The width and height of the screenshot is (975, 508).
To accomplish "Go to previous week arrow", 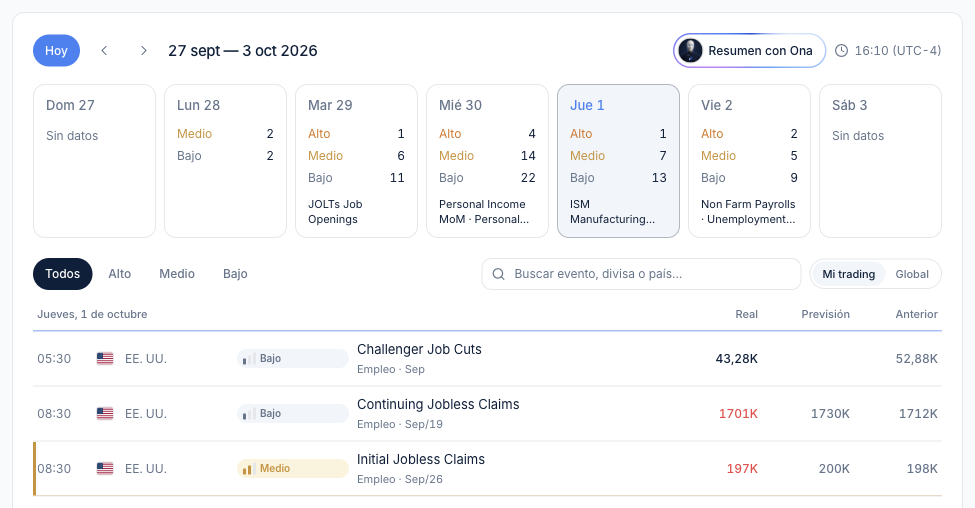I will [x=104, y=50].
